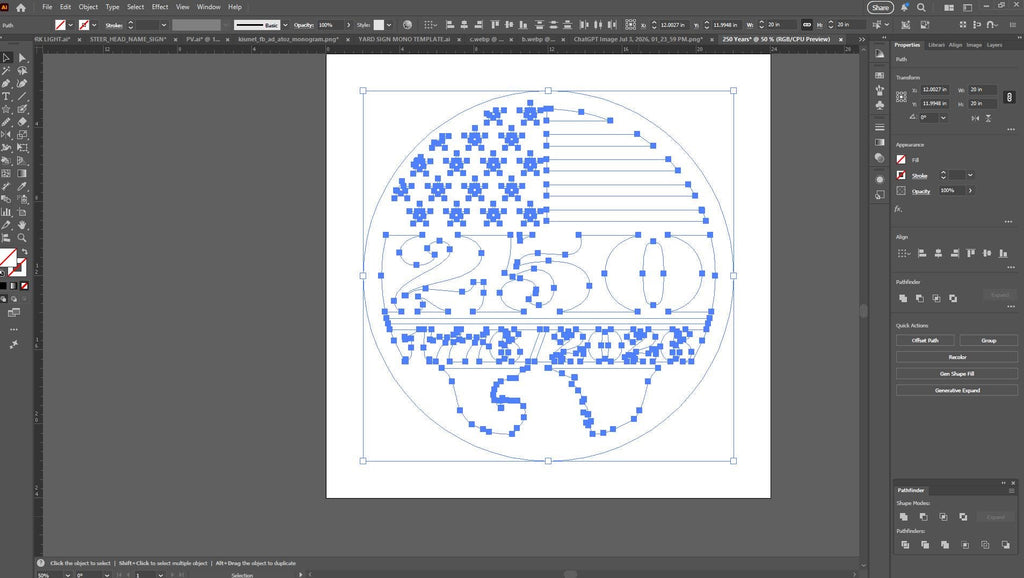Click Divide in floating Pathfinder panel
This screenshot has height=578, width=1024.
point(905,544)
